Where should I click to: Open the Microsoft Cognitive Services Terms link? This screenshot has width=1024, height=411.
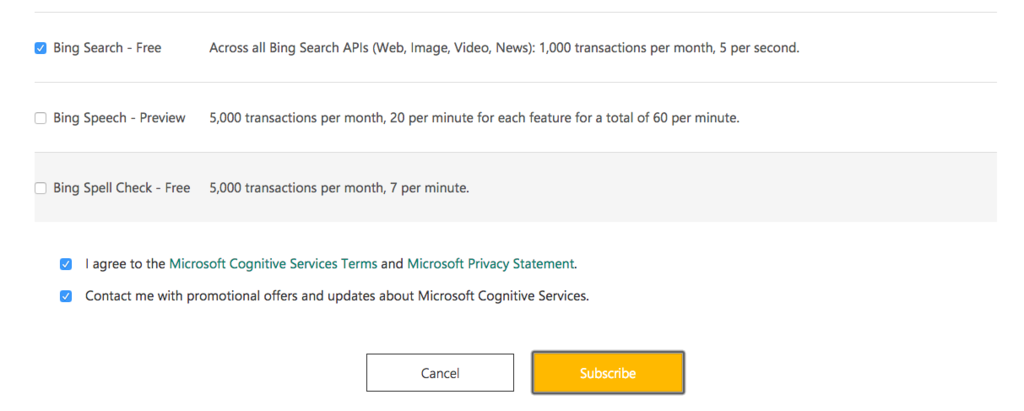[x=273, y=264]
